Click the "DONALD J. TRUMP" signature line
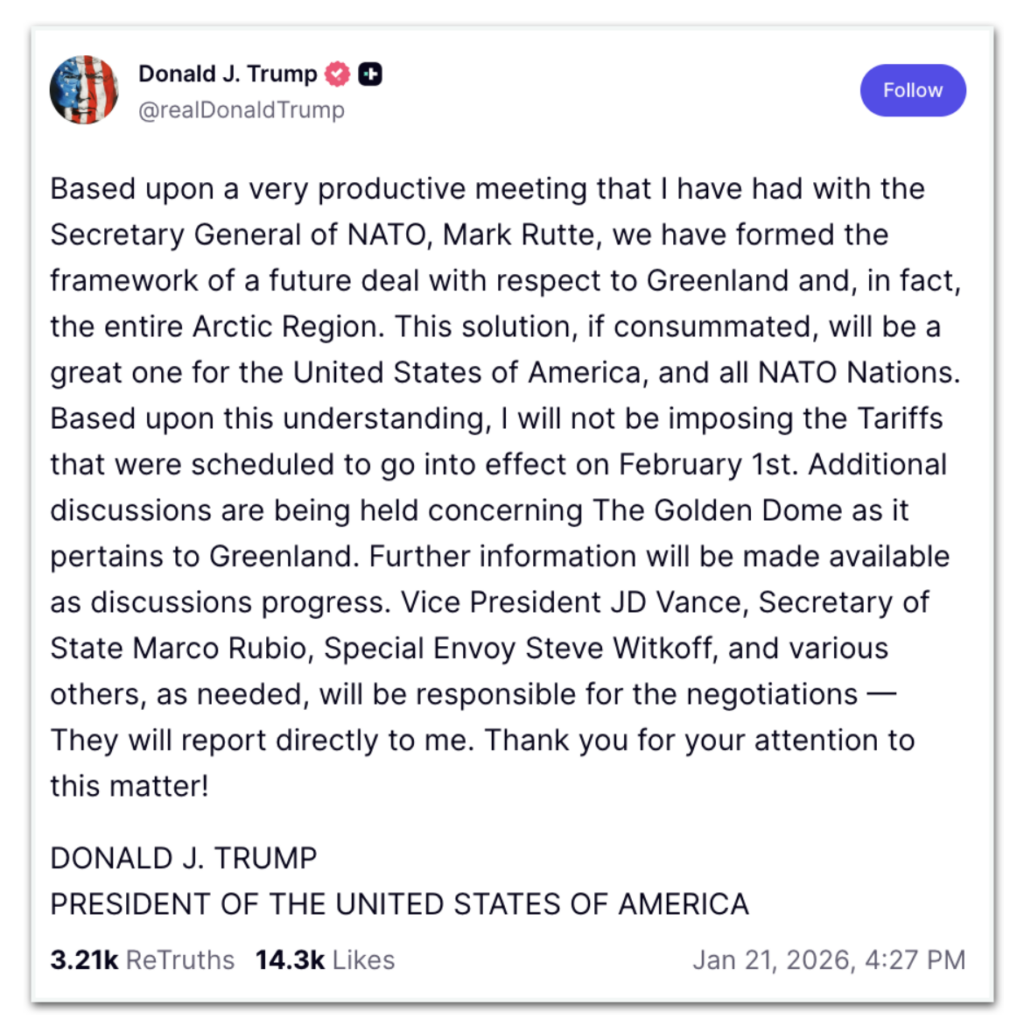This screenshot has height=1026, width=1024. (184, 858)
